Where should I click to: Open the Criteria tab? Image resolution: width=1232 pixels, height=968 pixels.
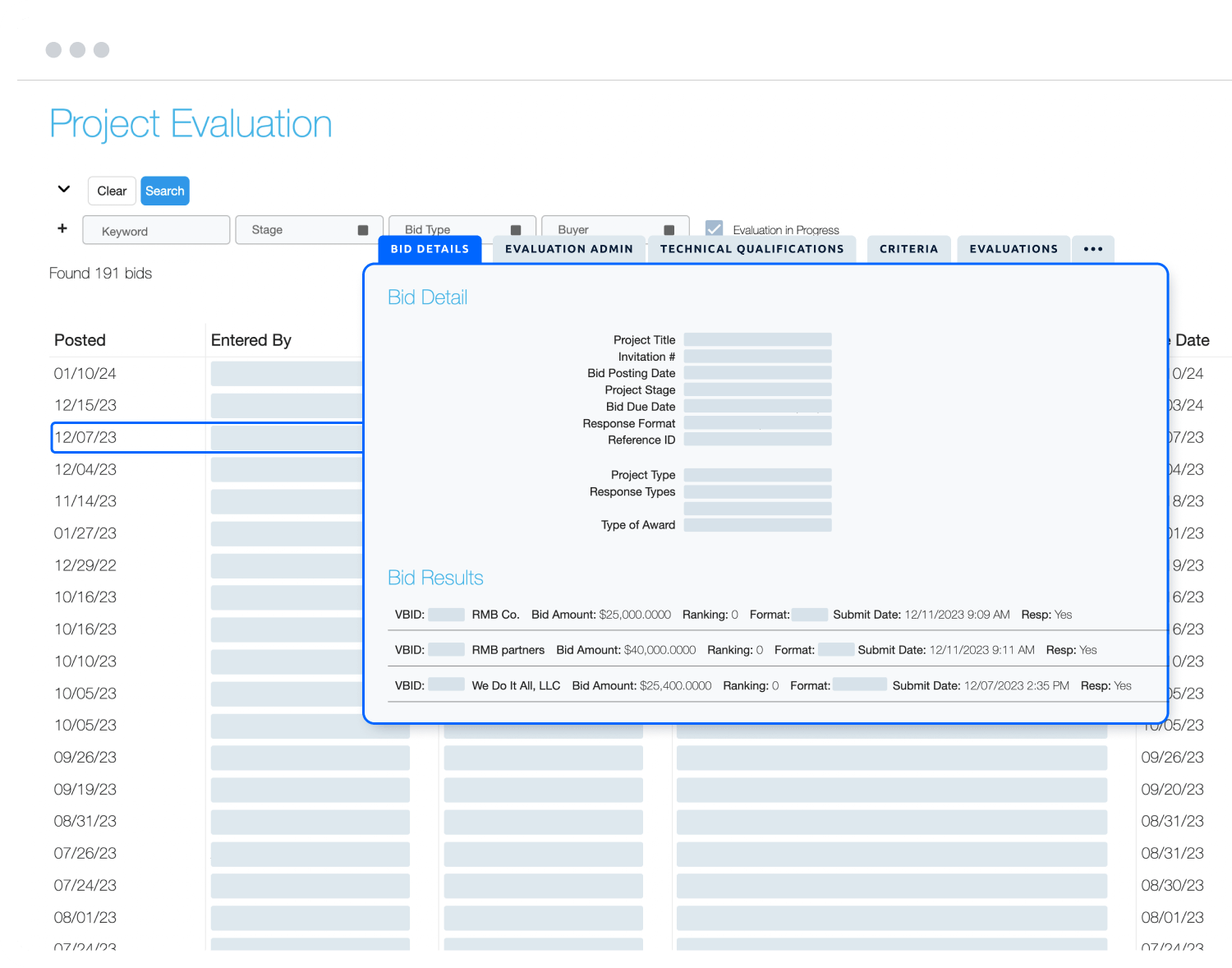908,249
